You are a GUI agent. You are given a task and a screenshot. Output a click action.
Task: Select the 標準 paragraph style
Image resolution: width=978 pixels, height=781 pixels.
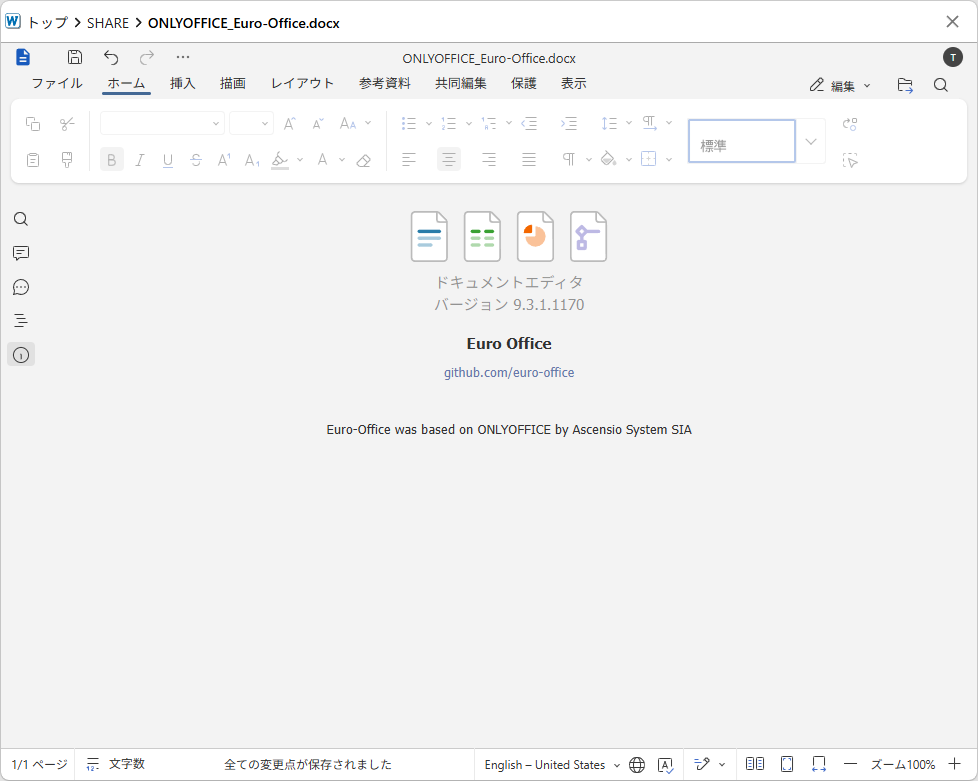(742, 142)
